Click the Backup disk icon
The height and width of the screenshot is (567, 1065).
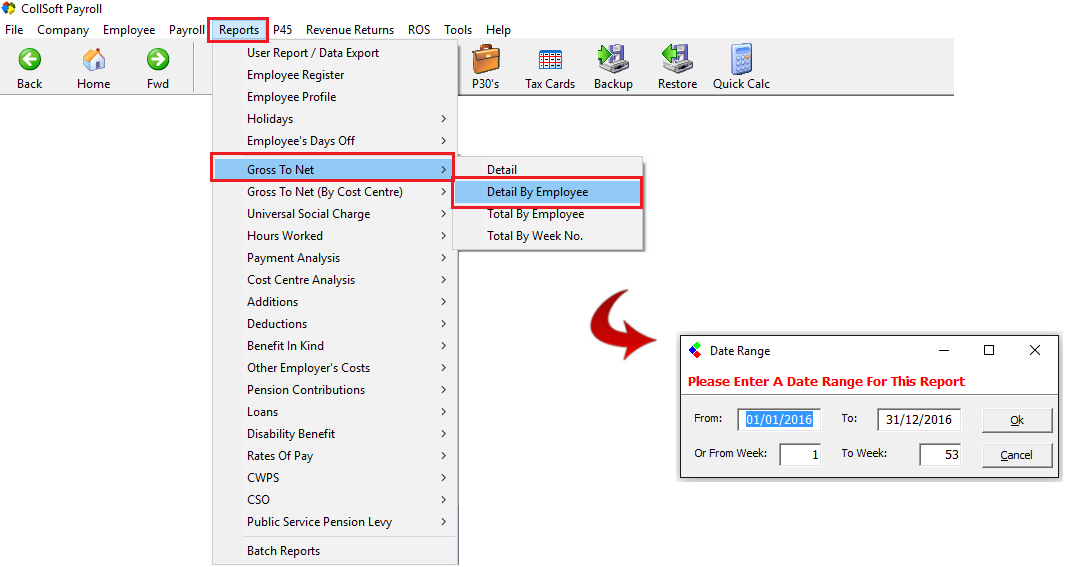612,61
